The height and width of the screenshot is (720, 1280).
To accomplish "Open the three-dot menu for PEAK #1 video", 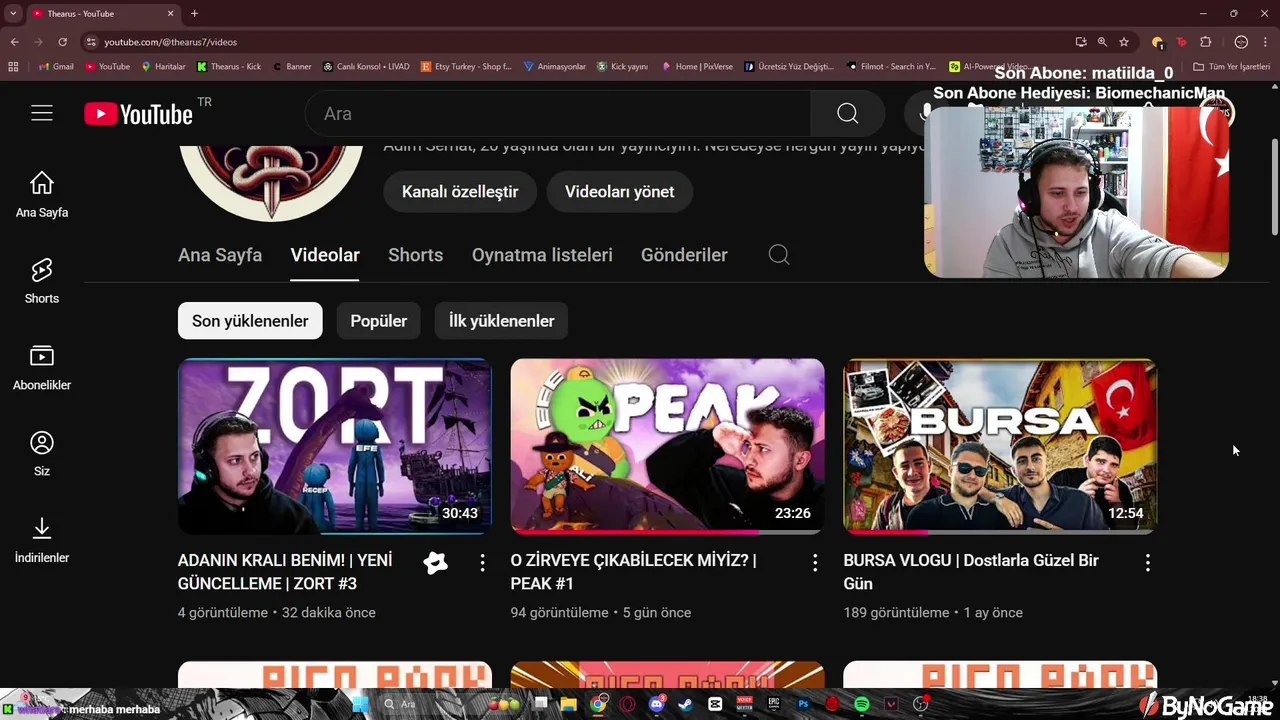I will tap(815, 563).
